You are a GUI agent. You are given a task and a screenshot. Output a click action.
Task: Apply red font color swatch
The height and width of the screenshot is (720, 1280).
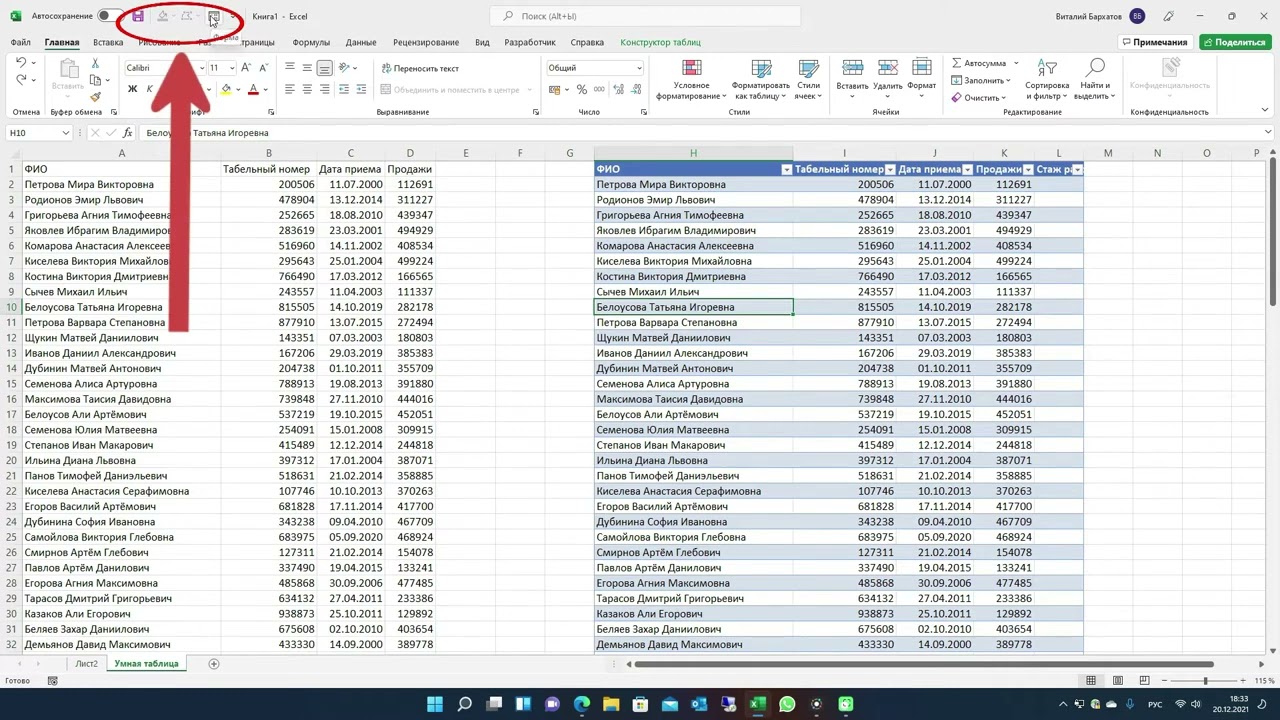[252, 89]
